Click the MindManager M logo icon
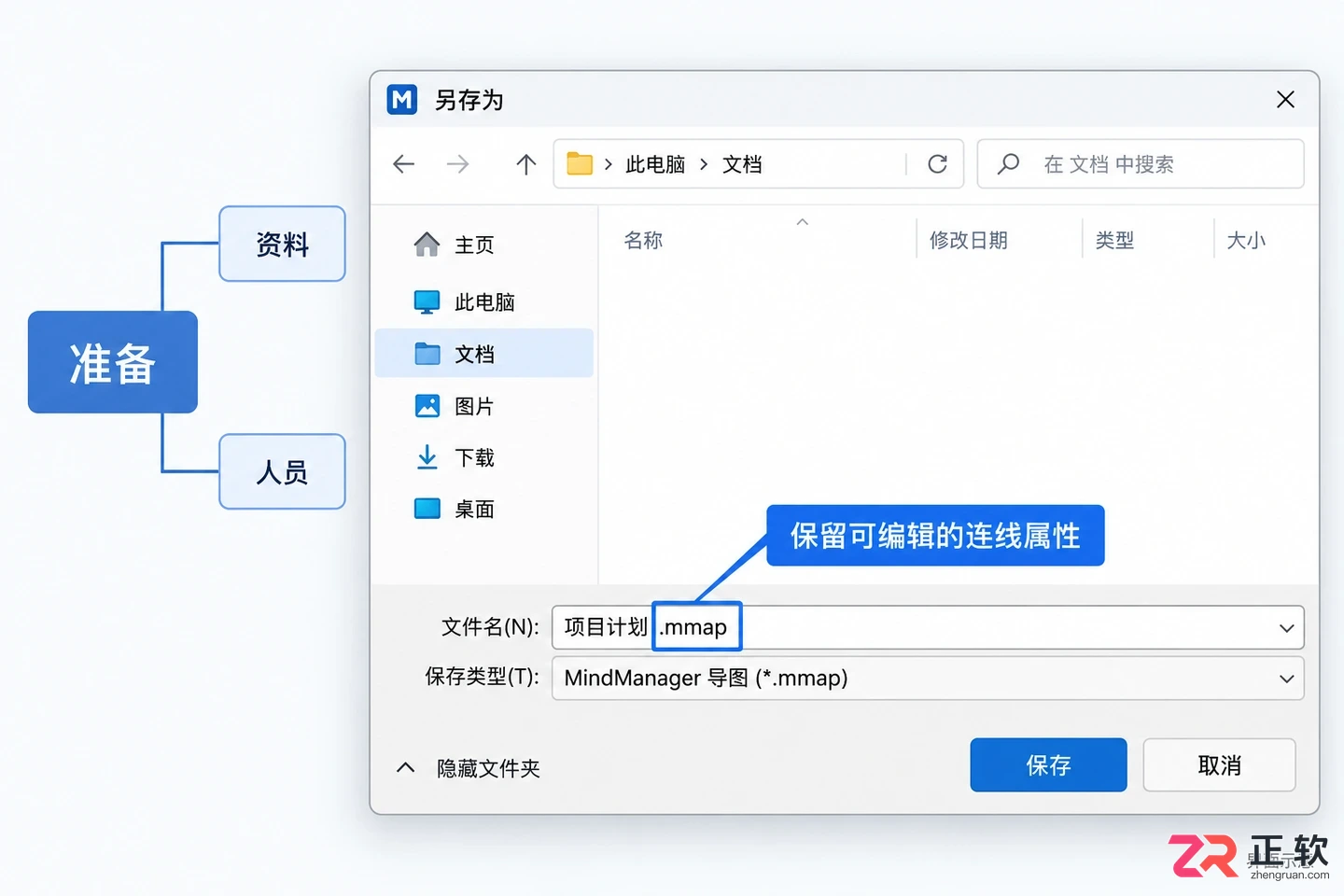 tap(402, 99)
